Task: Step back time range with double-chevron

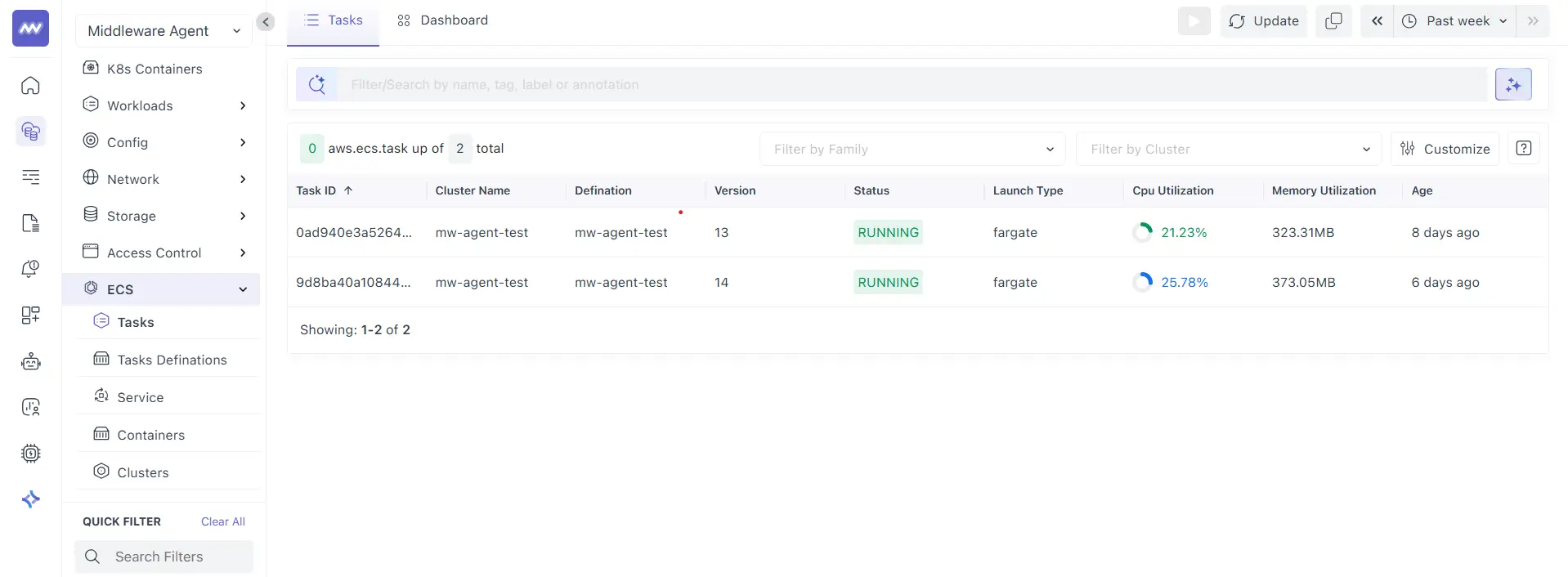Action: tap(1377, 21)
